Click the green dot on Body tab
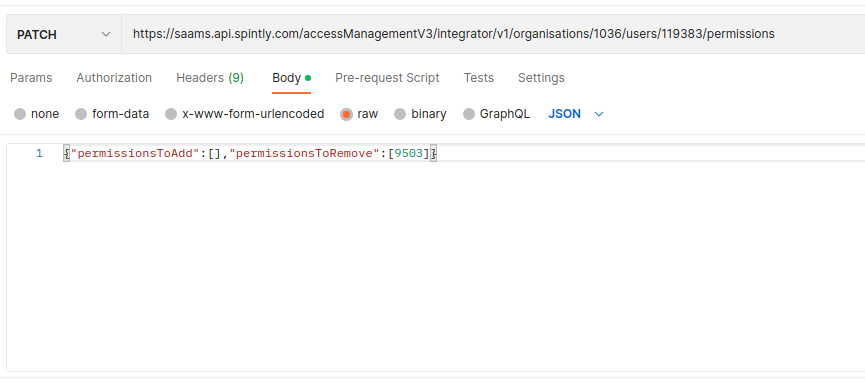 (308, 78)
